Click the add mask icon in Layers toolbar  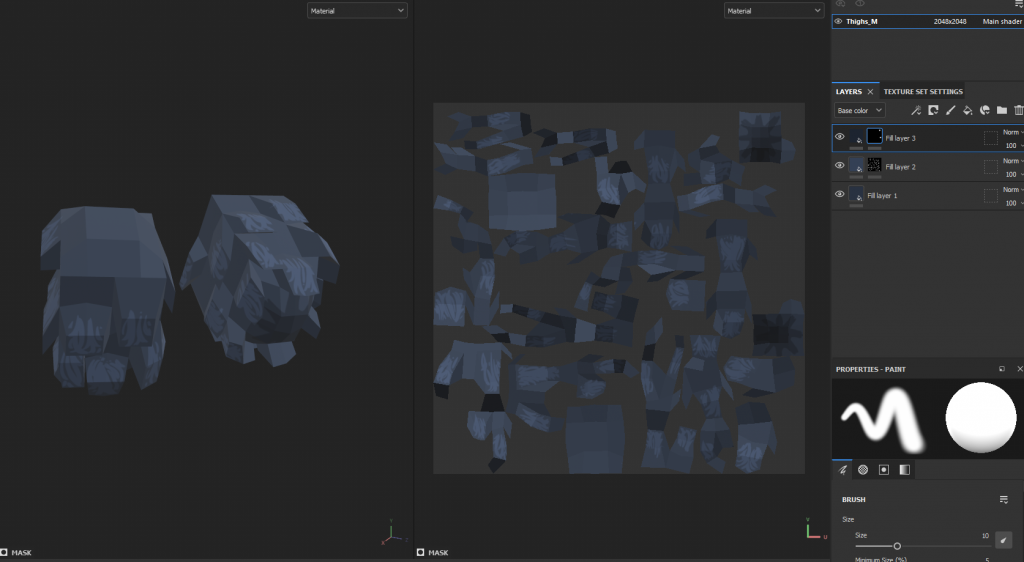coord(933,110)
